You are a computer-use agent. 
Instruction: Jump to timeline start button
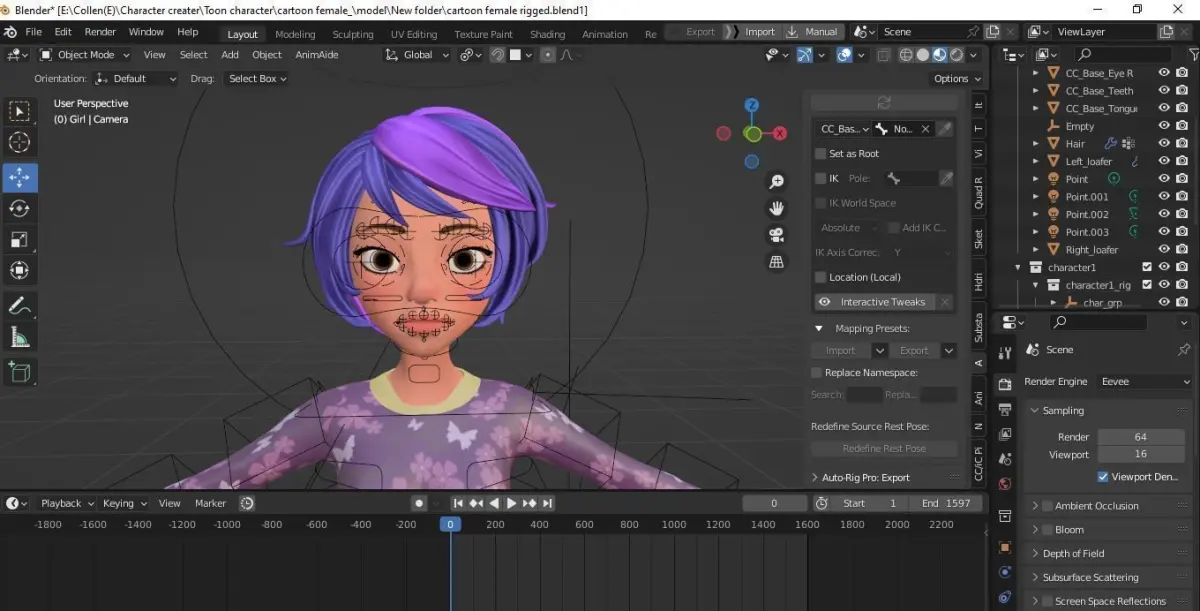coord(458,503)
